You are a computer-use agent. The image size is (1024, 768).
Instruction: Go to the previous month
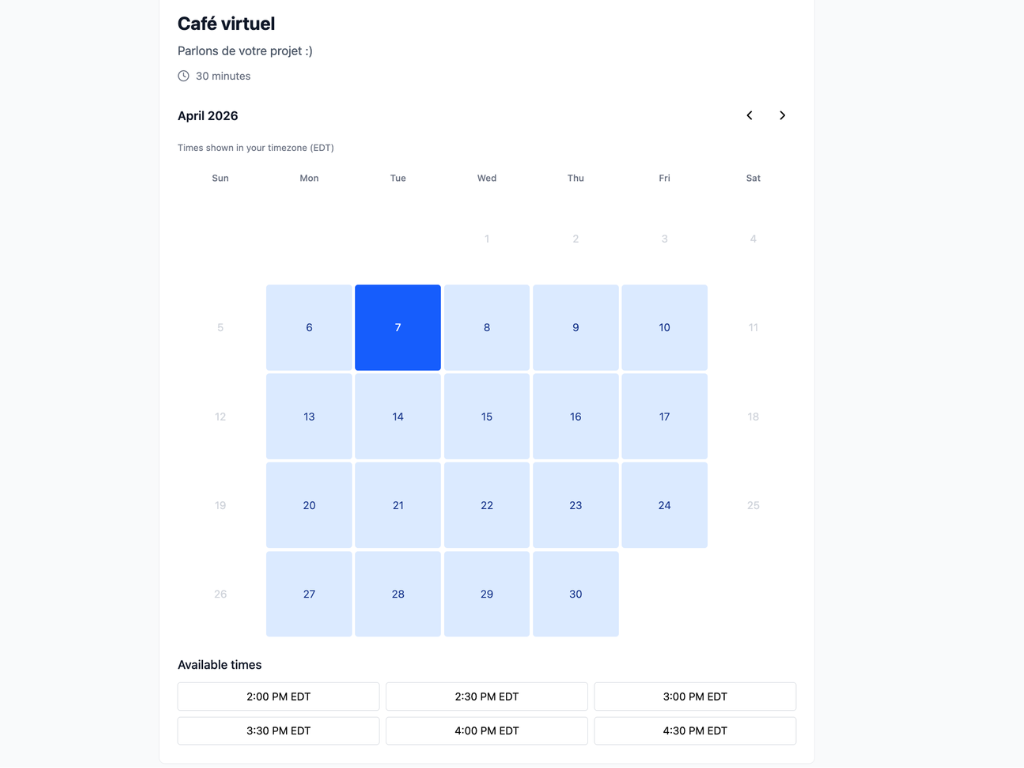point(749,115)
